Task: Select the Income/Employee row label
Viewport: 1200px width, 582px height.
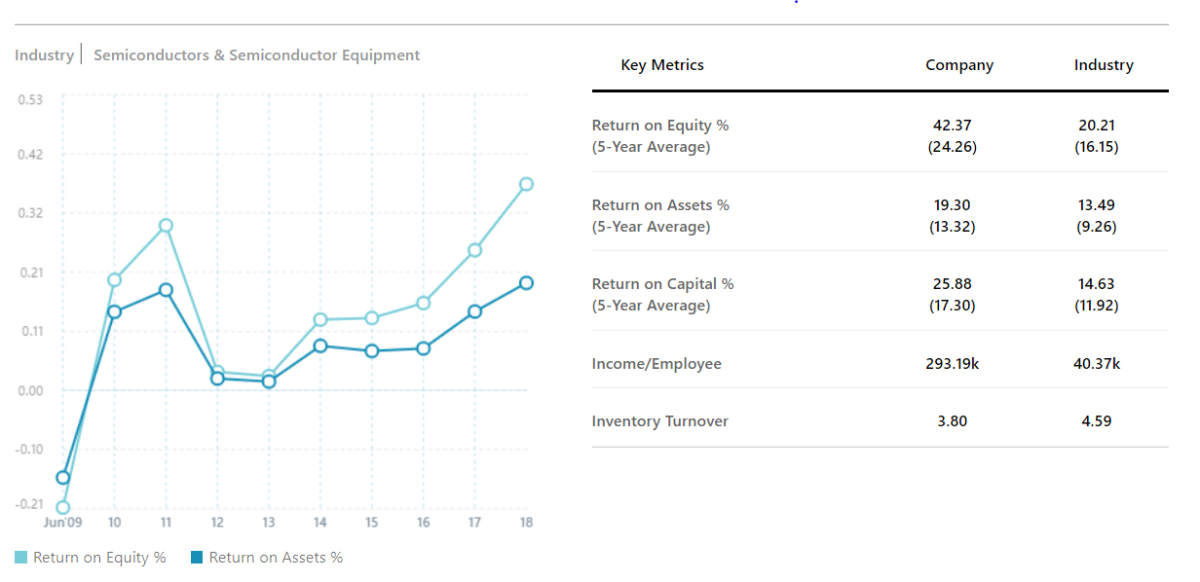Action: point(656,364)
